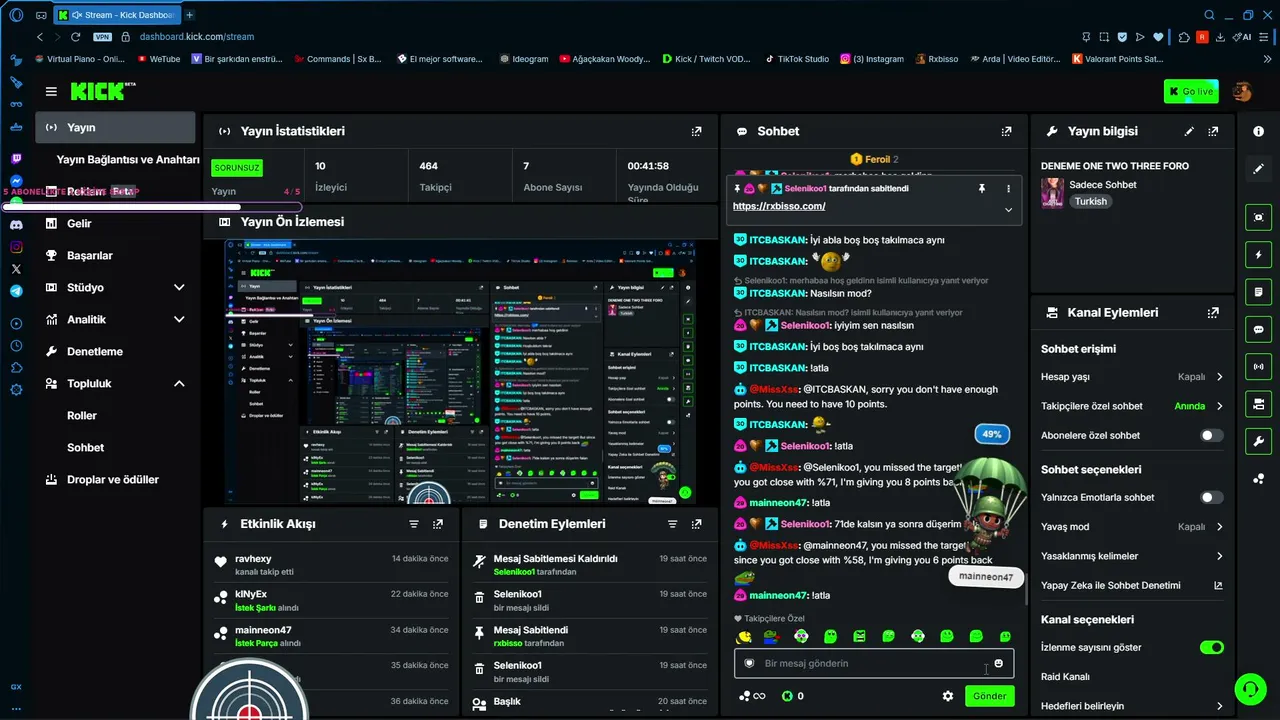Pop out the Denetim Eylemleri panel

[x=697, y=524]
